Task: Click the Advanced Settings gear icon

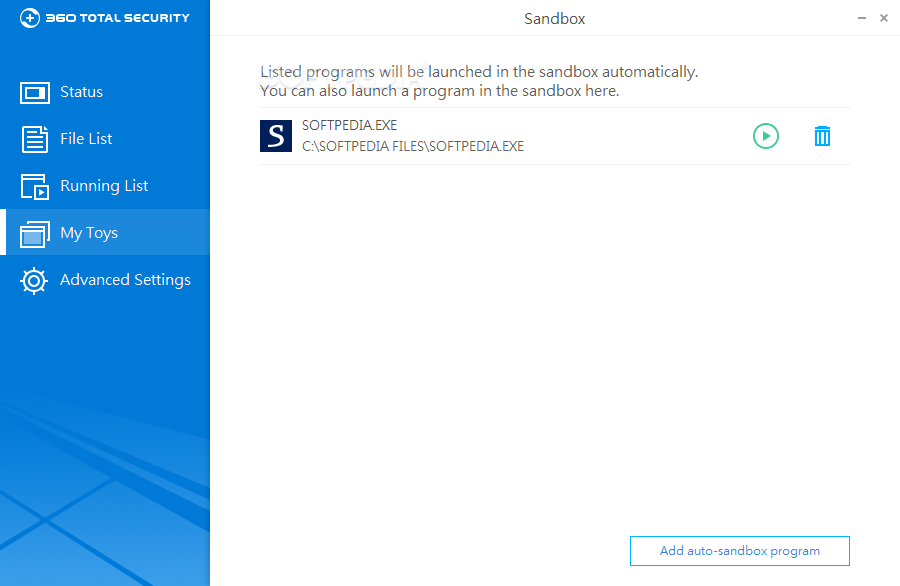Action: tap(34, 281)
